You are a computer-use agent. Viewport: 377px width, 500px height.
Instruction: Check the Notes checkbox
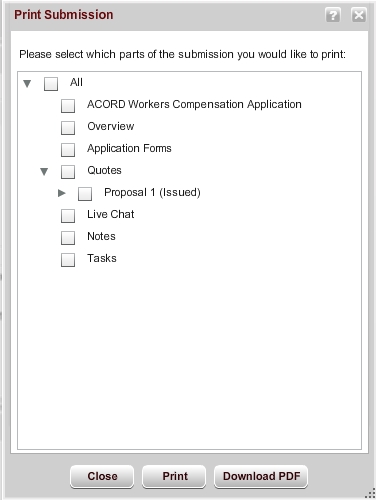[68, 238]
